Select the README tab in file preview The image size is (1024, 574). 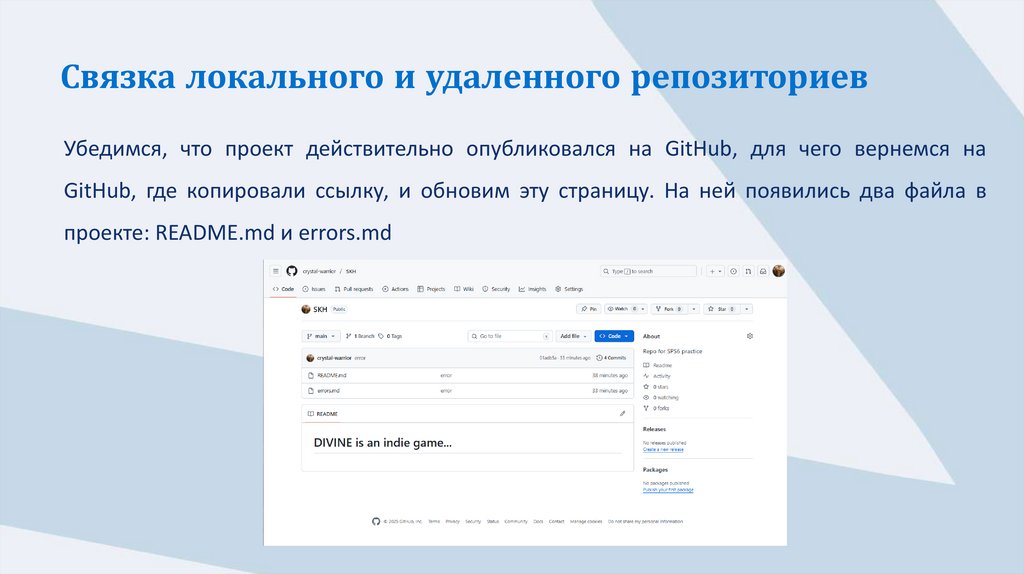(323, 414)
